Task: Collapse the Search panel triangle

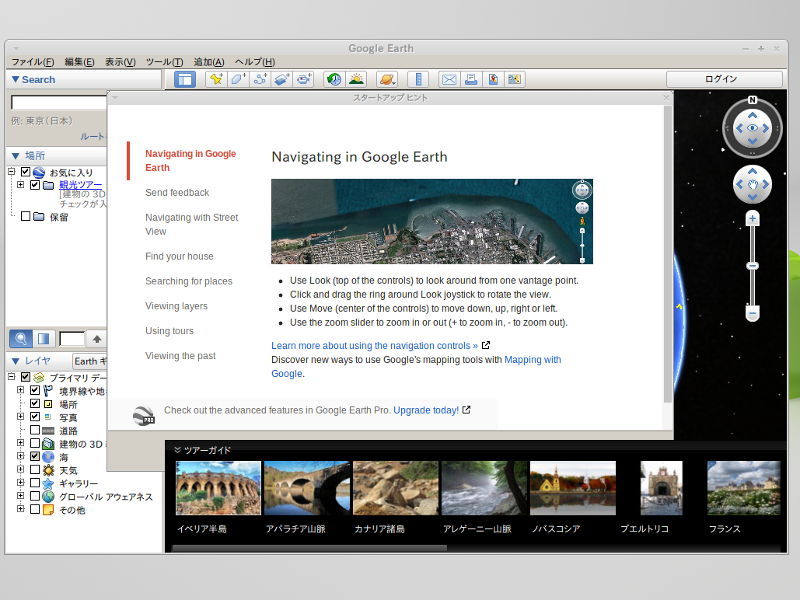Action: pos(15,80)
